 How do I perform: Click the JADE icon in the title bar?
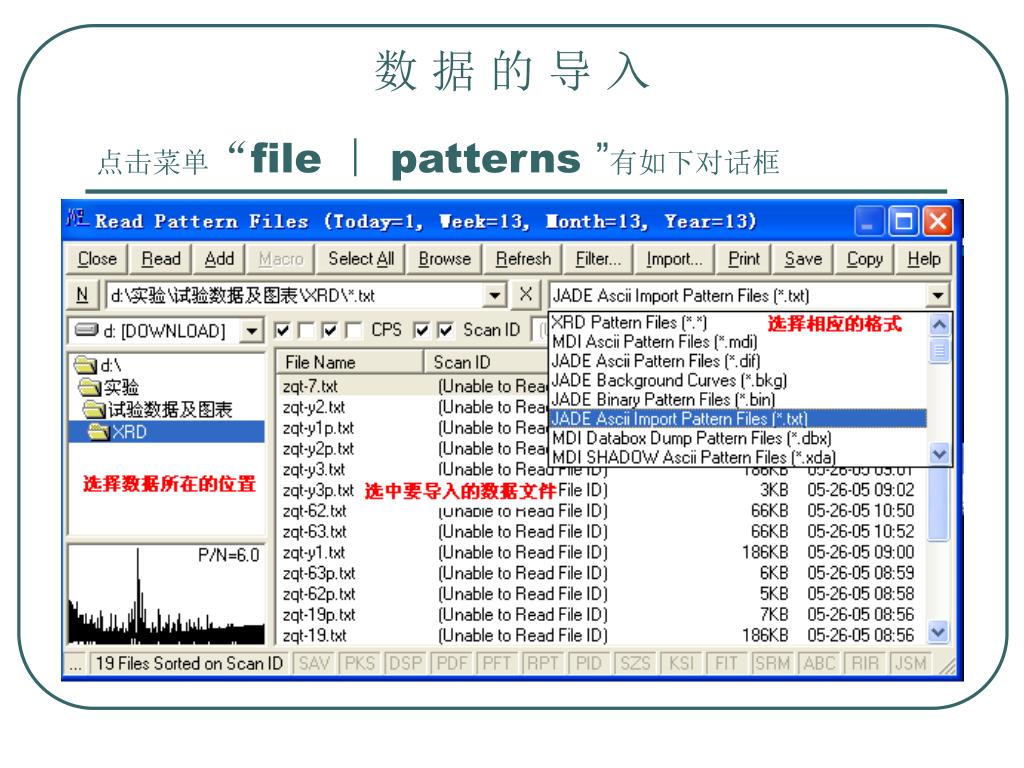coord(77,219)
